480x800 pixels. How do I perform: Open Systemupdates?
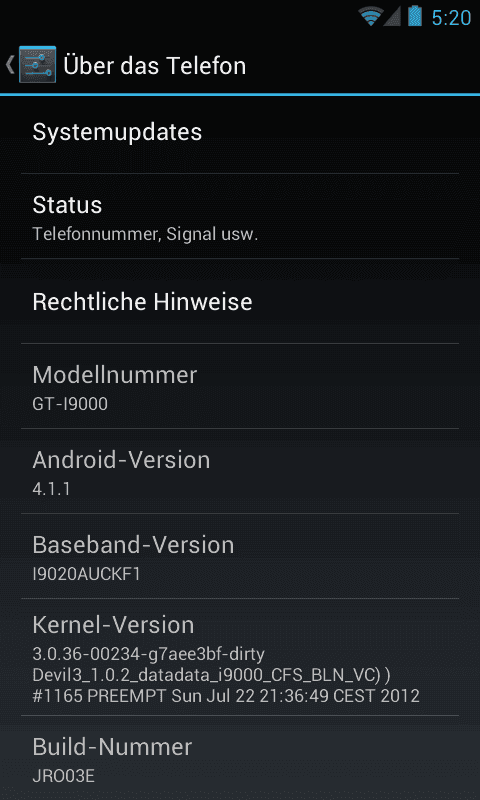pos(240,133)
